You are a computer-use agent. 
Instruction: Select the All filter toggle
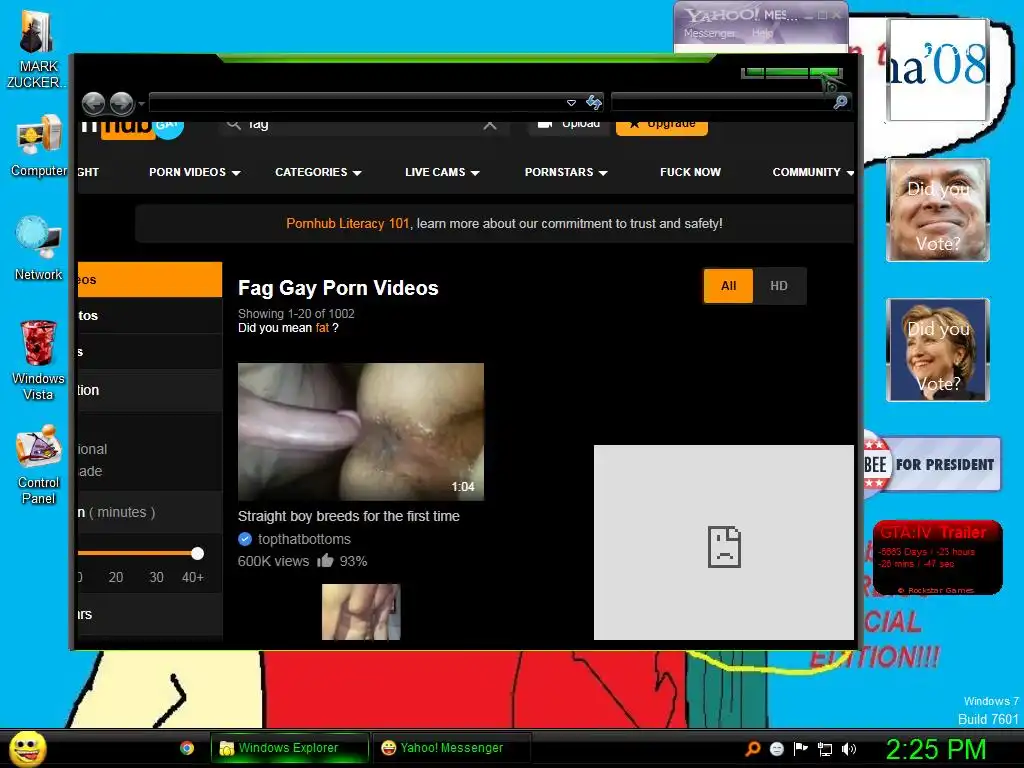coord(728,286)
